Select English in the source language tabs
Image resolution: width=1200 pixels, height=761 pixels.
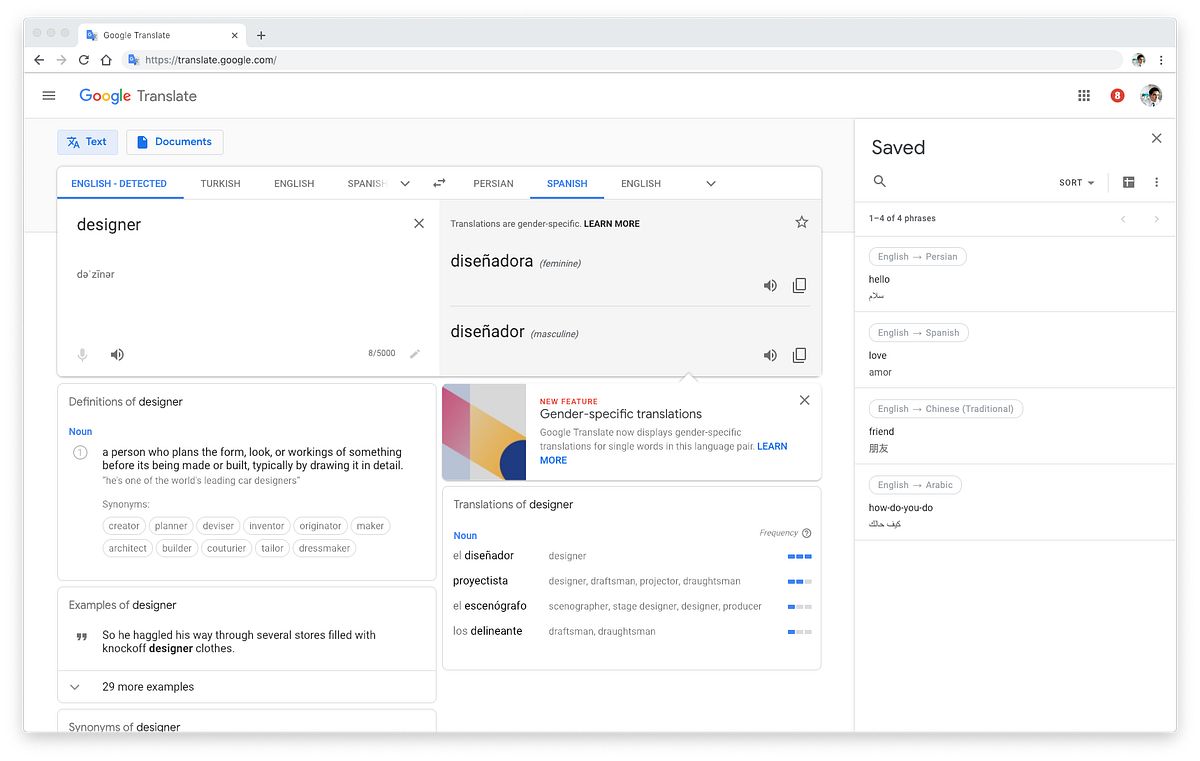[294, 184]
